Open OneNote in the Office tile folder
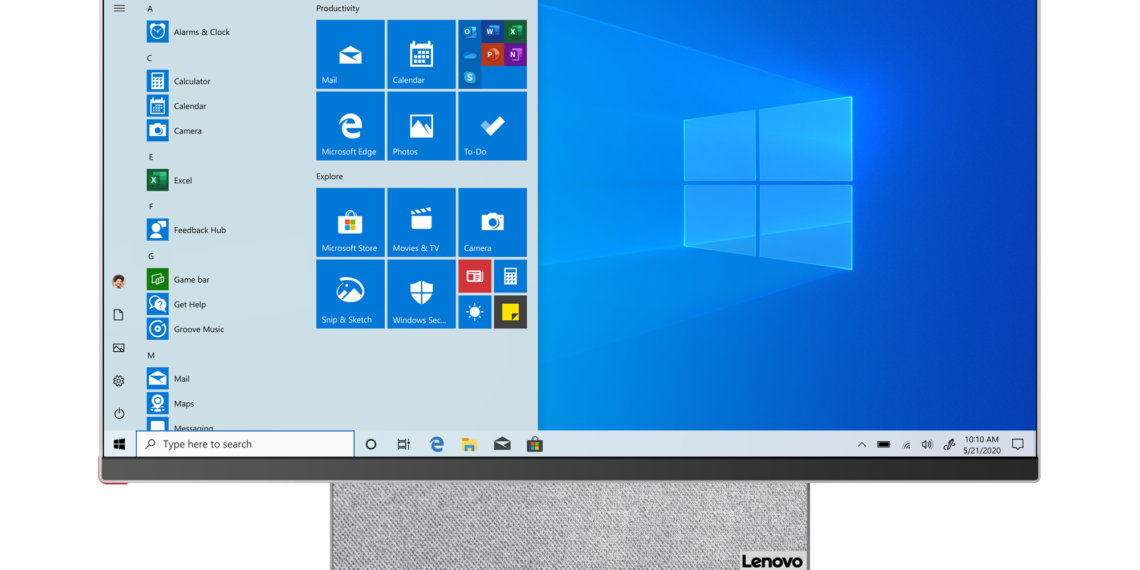 click(515, 55)
